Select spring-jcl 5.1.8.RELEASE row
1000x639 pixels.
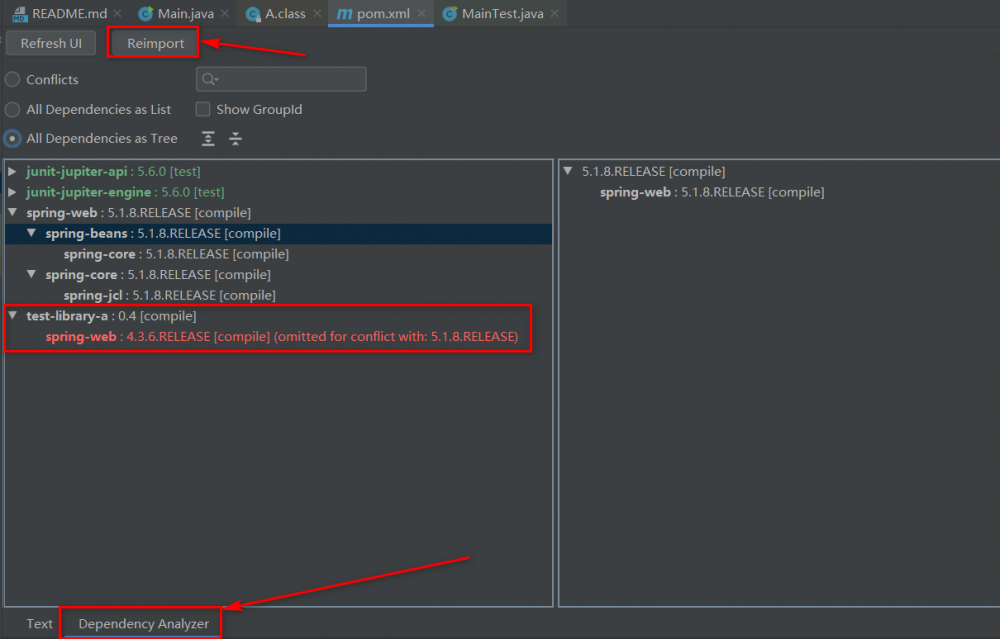[278, 295]
